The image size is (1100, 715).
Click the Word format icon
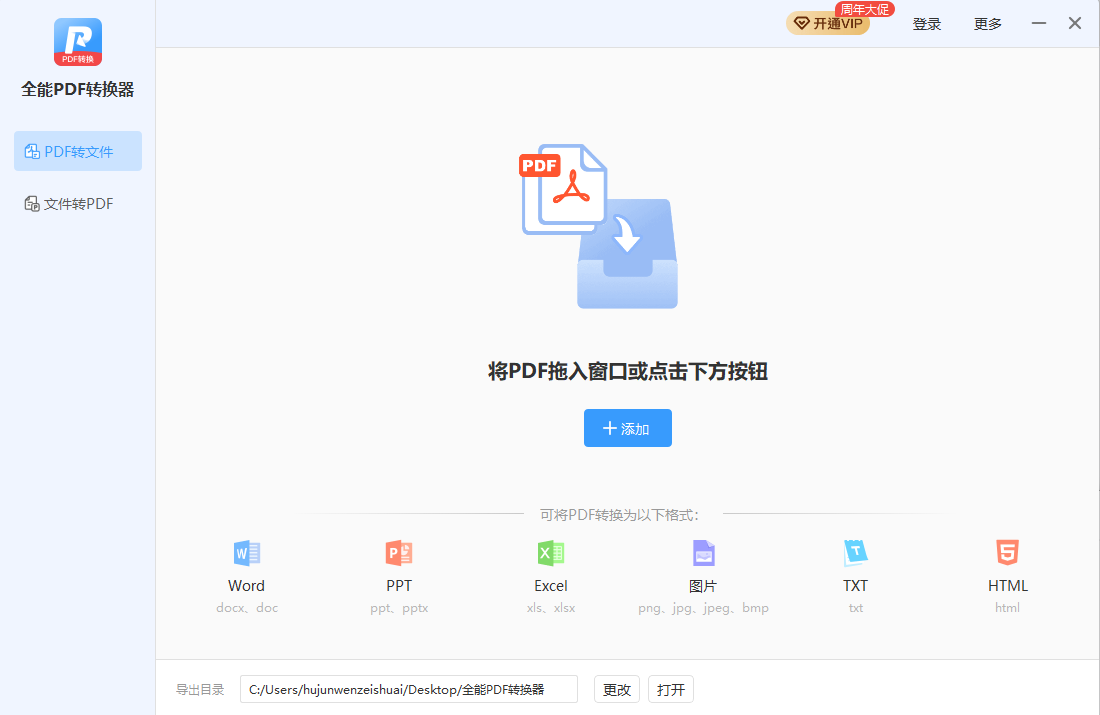246,553
